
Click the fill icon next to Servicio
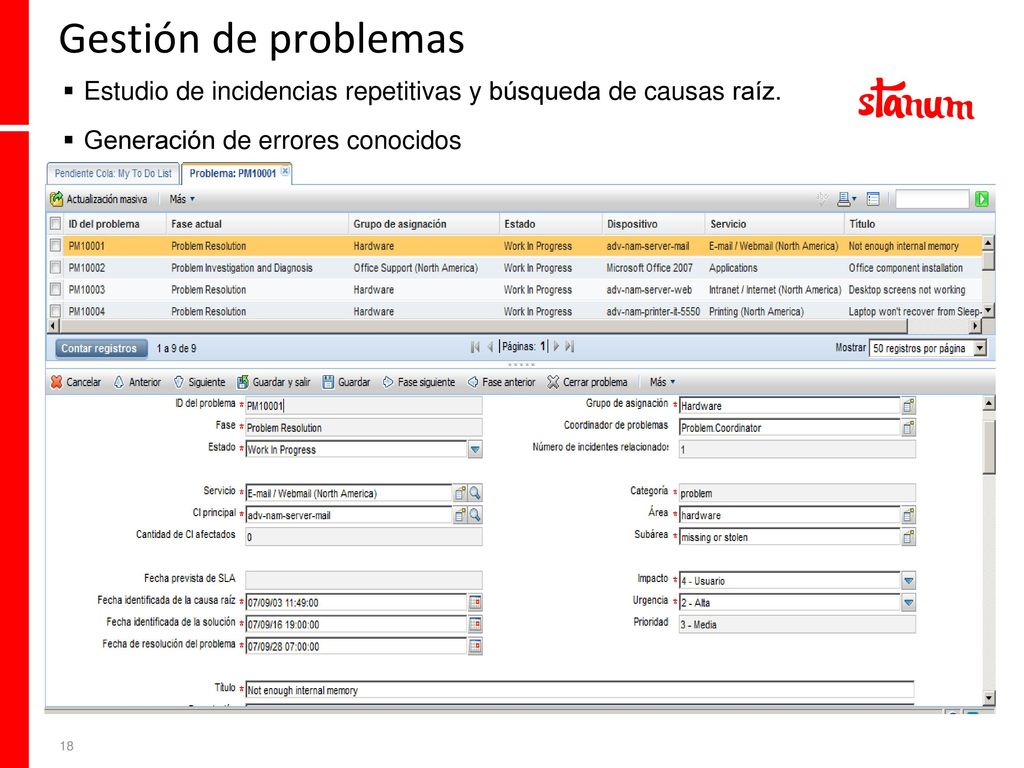pos(460,493)
